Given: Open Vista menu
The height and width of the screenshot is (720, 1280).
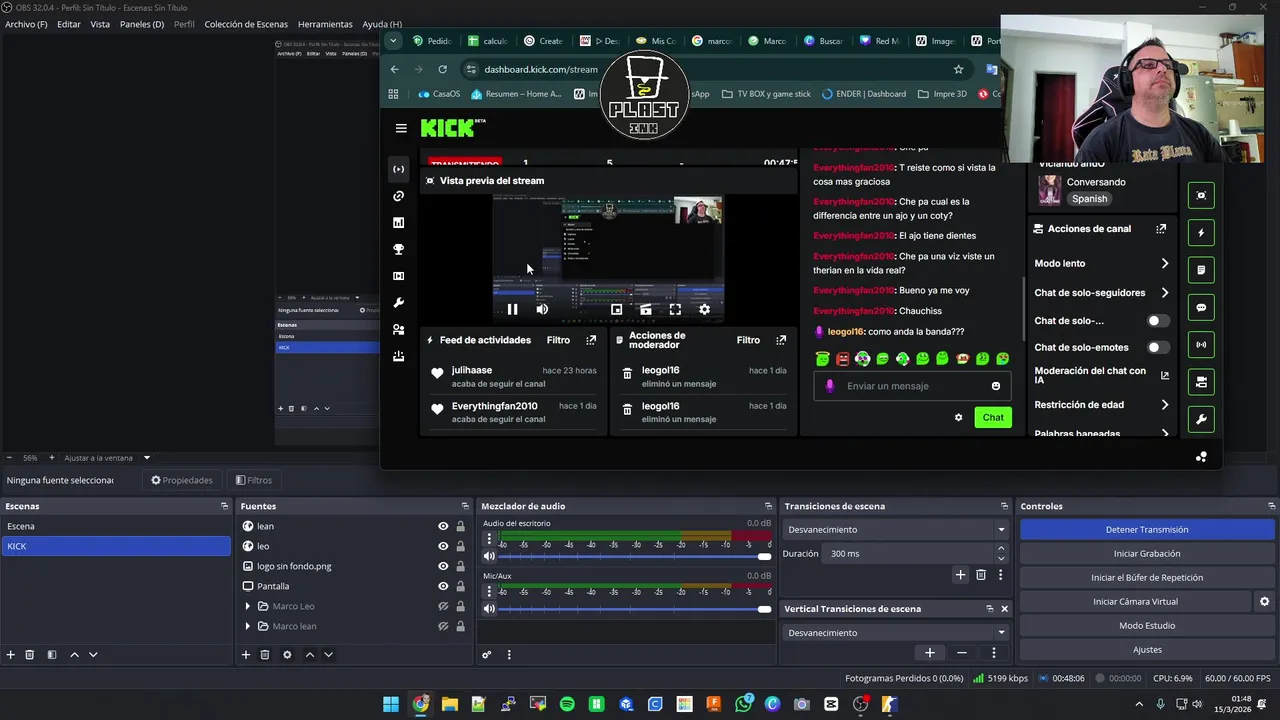Looking at the screenshot, I should pyautogui.click(x=100, y=24).
